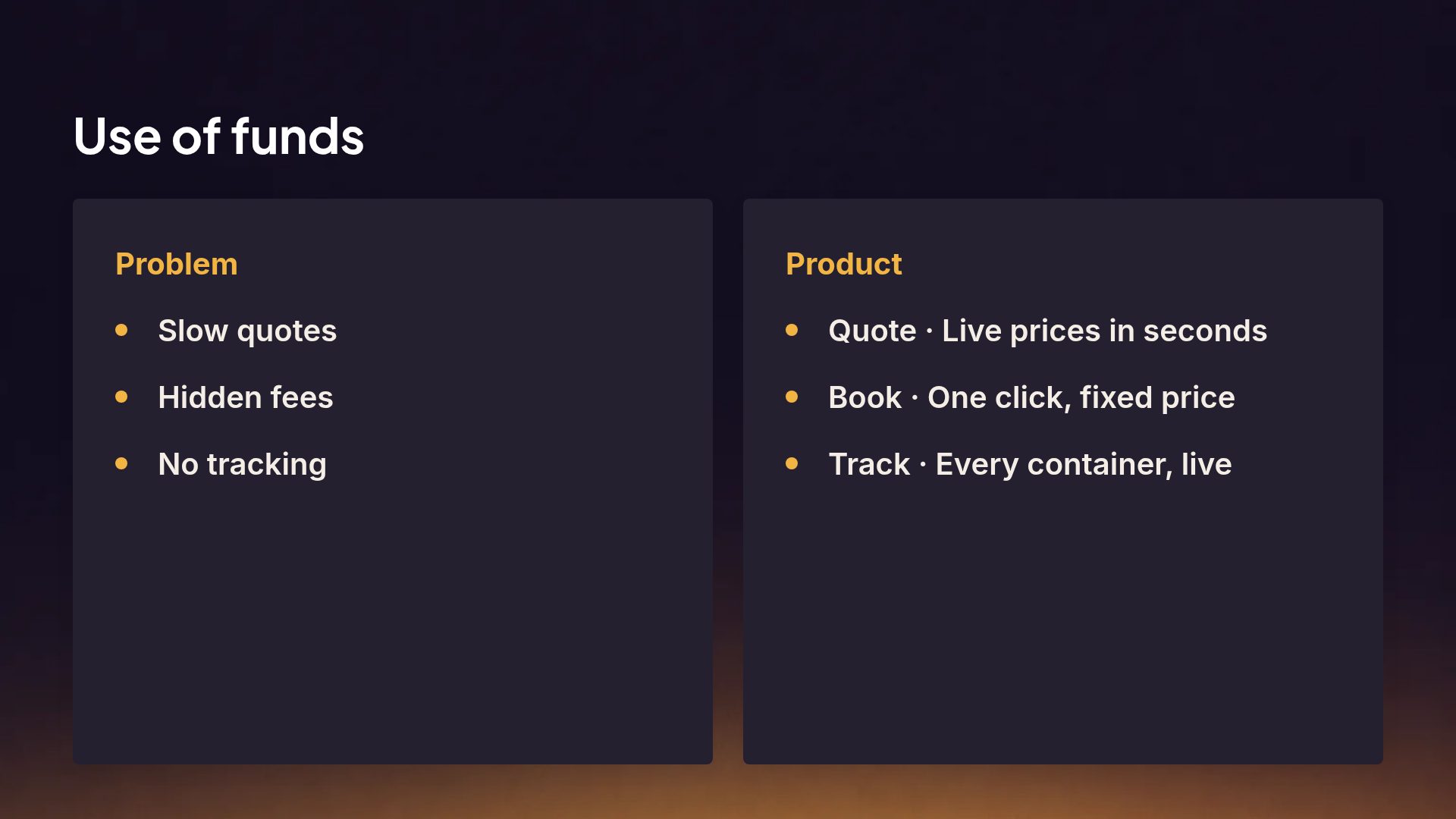Click 'Every container, live' text
Screen dimensions: 1456x819
pyautogui.click(x=1084, y=465)
